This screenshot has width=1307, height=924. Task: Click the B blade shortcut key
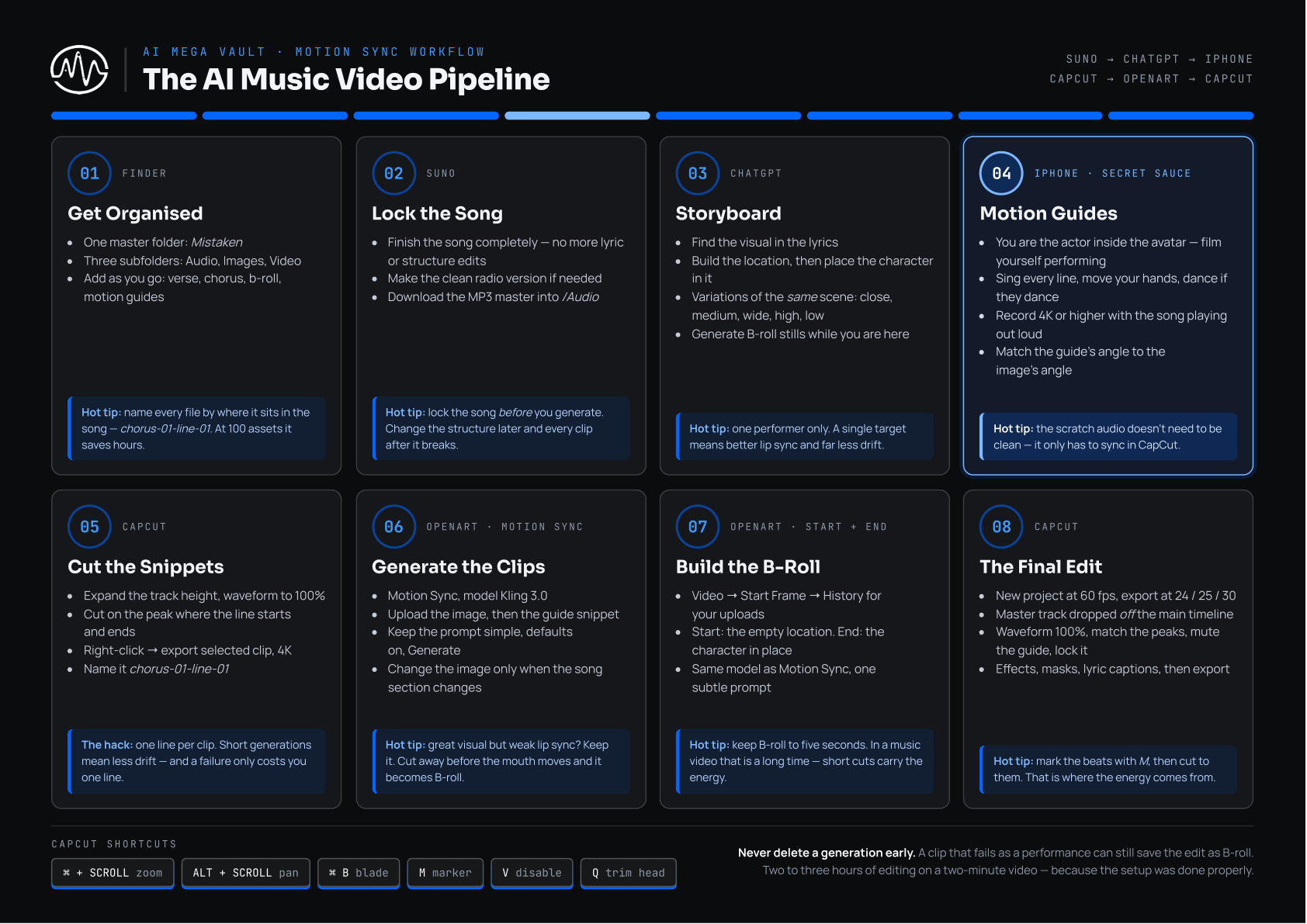pyautogui.click(x=359, y=873)
